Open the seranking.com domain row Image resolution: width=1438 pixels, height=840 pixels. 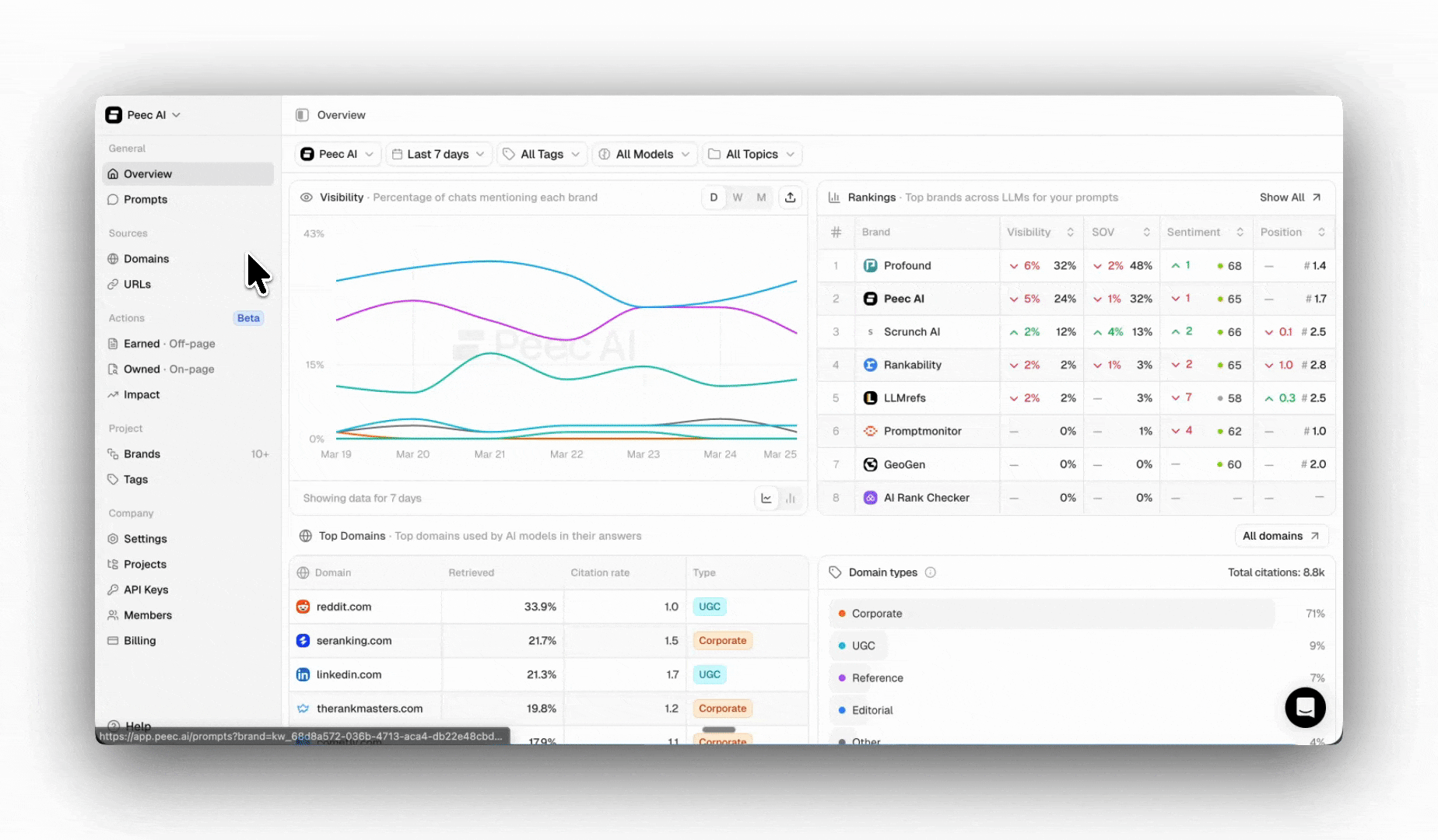tap(549, 641)
